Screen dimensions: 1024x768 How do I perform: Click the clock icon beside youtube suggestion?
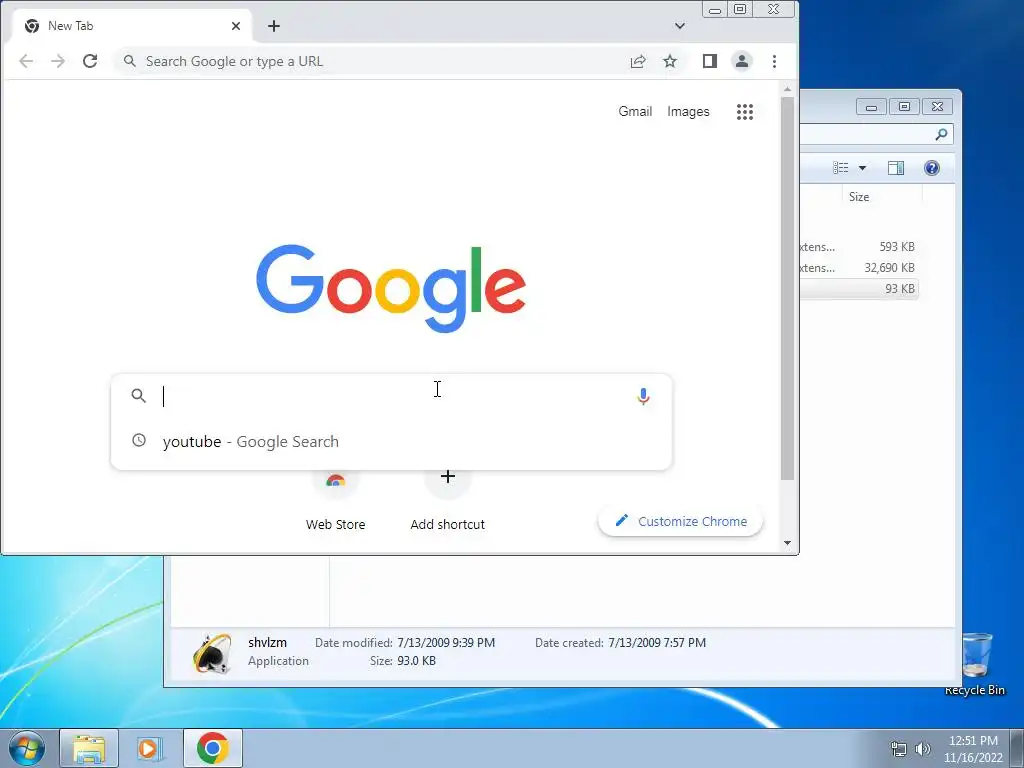tap(139, 440)
